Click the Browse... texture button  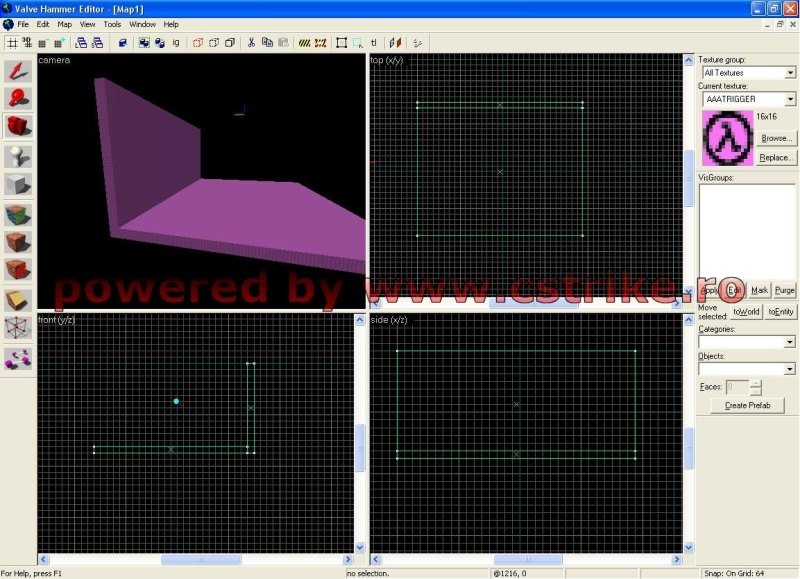pos(776,138)
